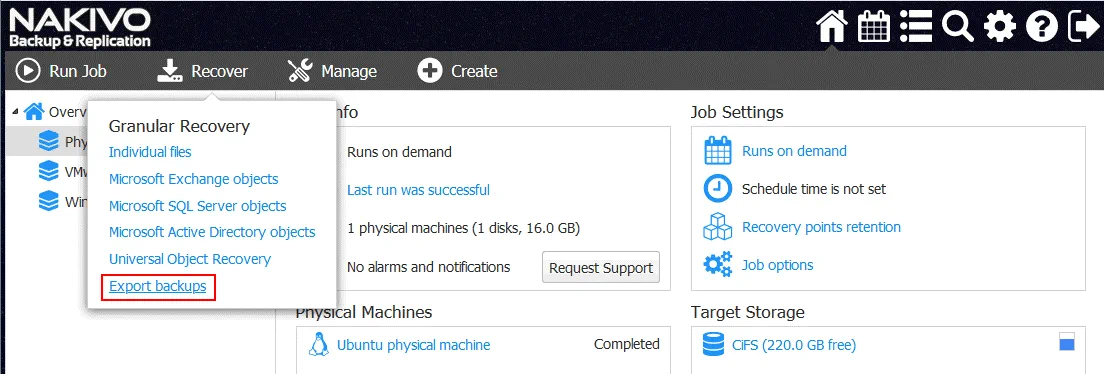Choose Microsoft Active Directory objects

click(212, 232)
